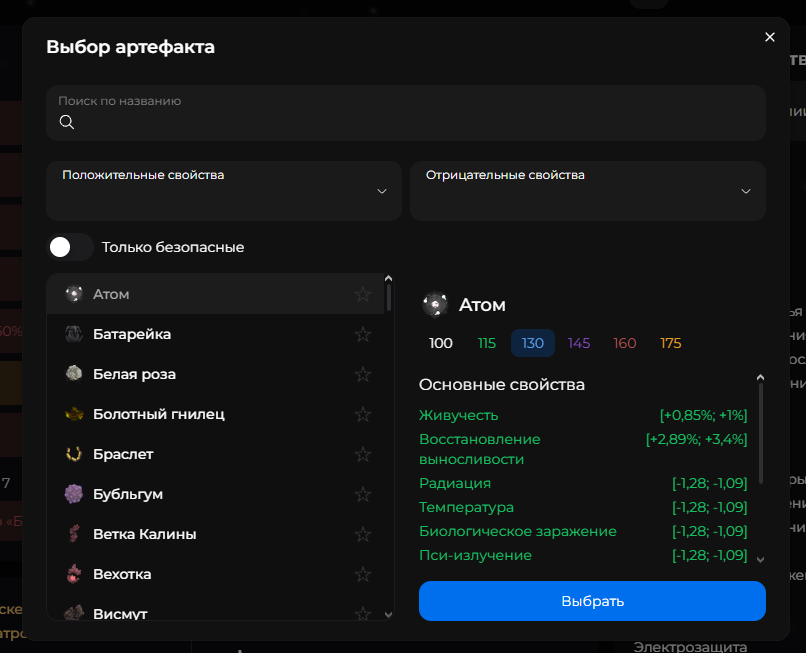Click the Браслет artifact icon

74,454
